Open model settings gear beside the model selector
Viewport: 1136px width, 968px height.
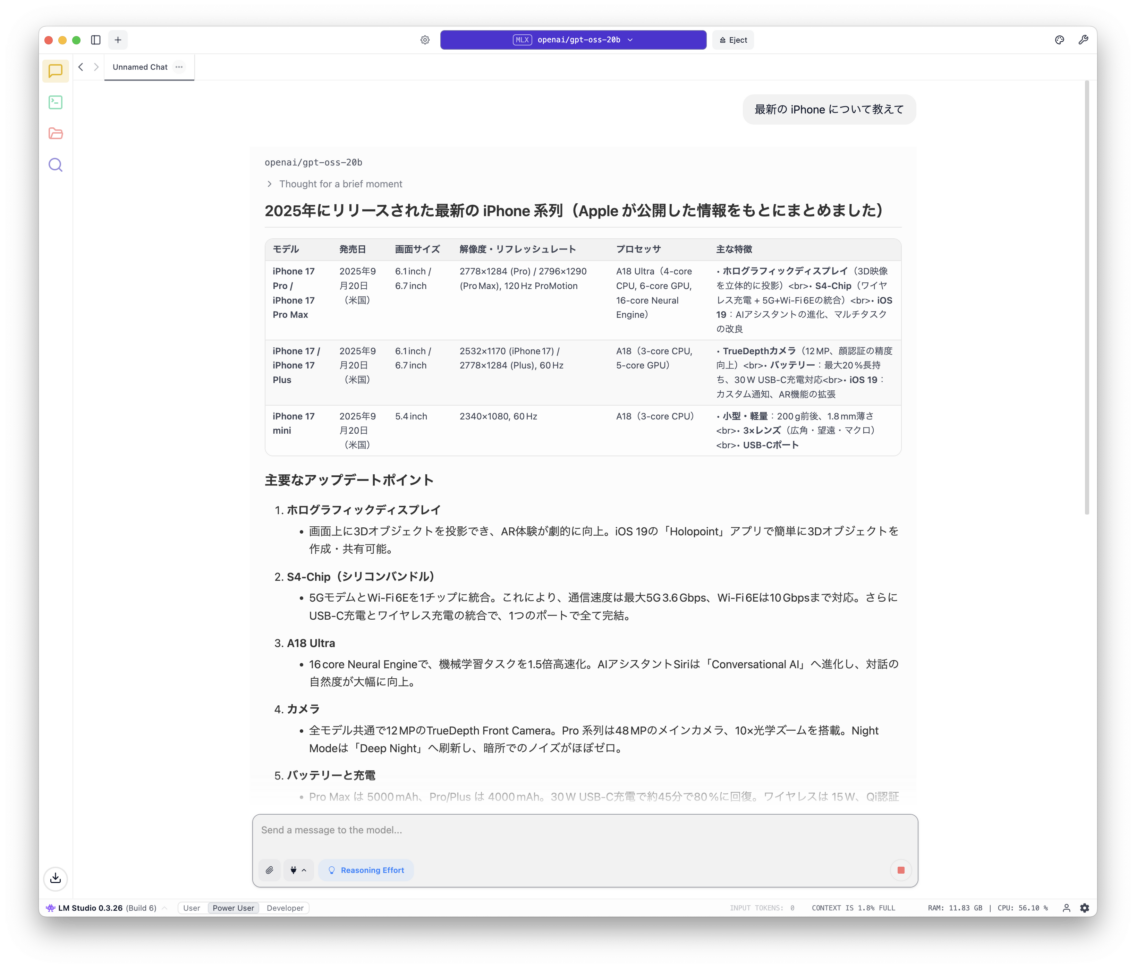[x=425, y=40]
